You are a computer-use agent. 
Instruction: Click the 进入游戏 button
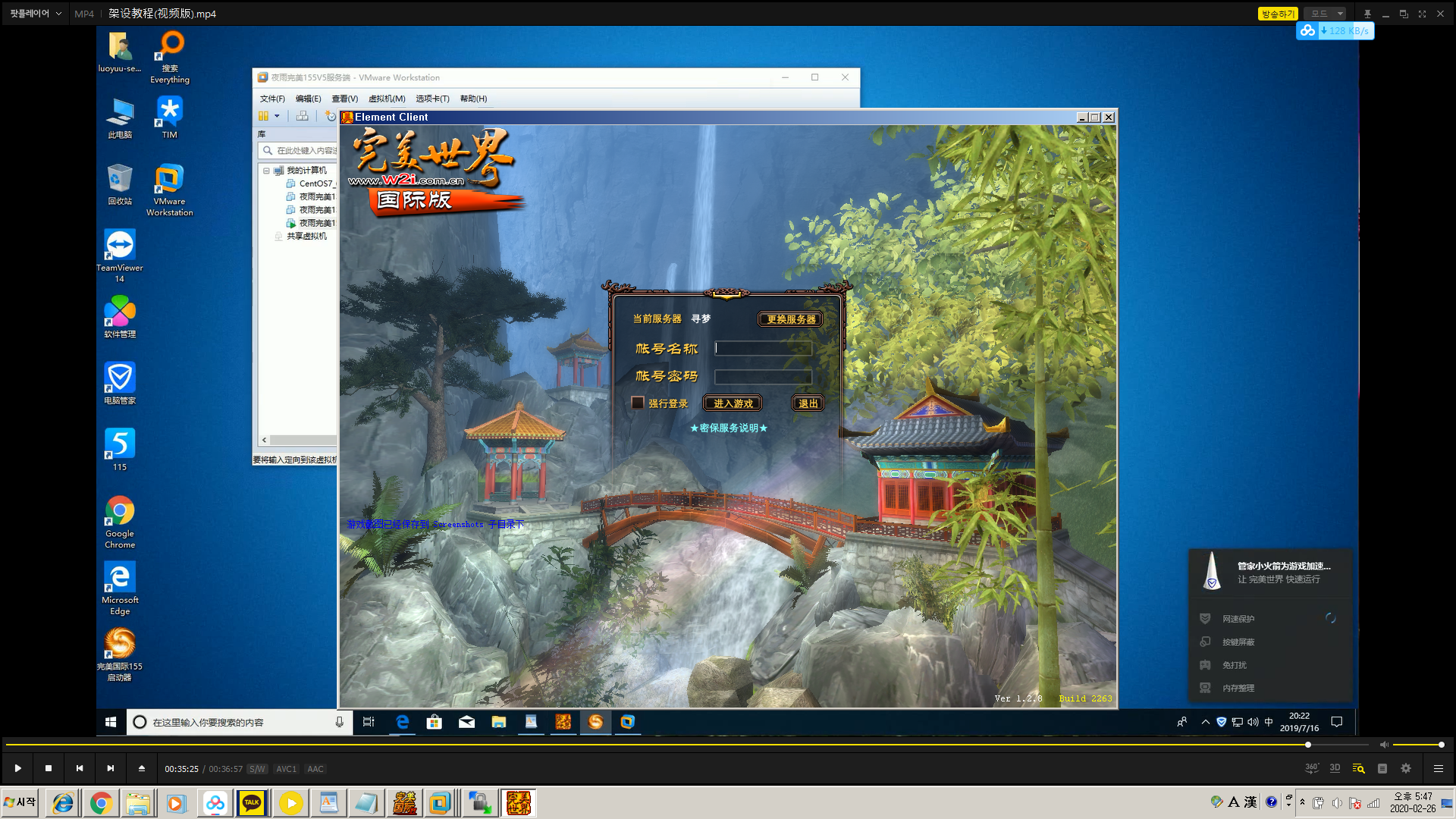[x=733, y=403]
